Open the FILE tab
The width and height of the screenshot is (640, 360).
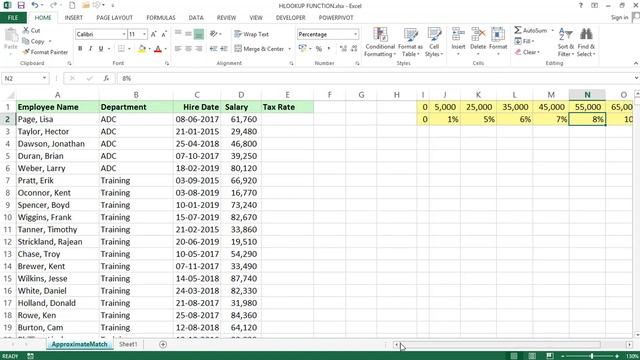13,18
